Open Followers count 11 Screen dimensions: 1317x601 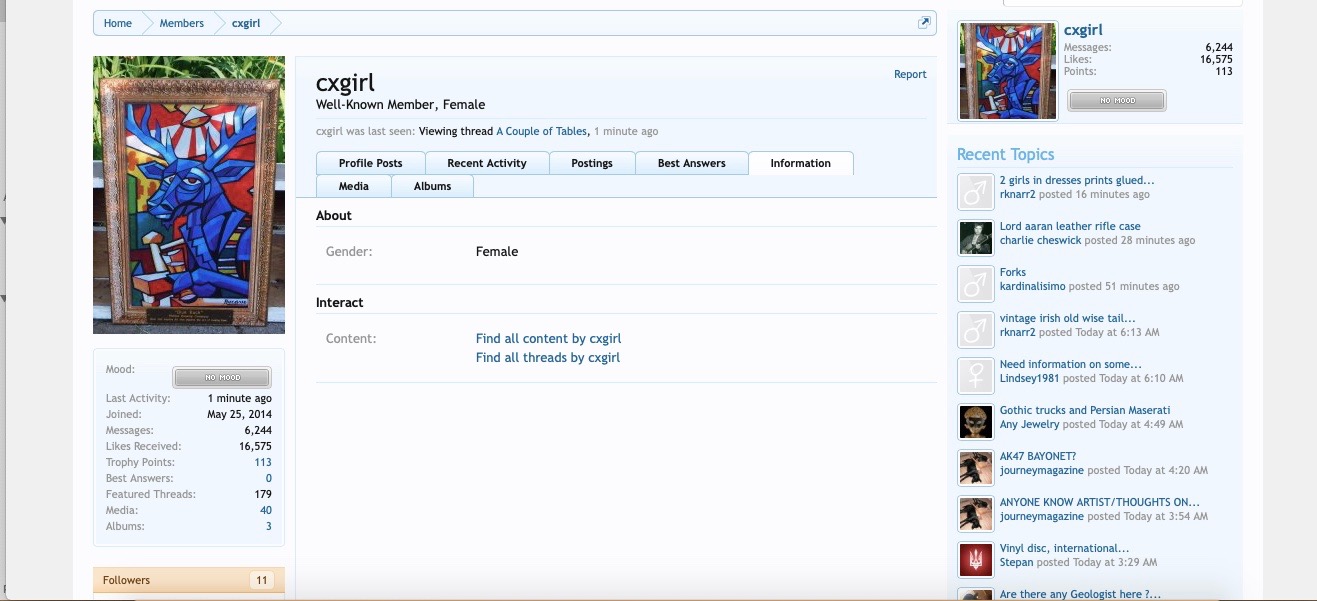[x=262, y=580]
